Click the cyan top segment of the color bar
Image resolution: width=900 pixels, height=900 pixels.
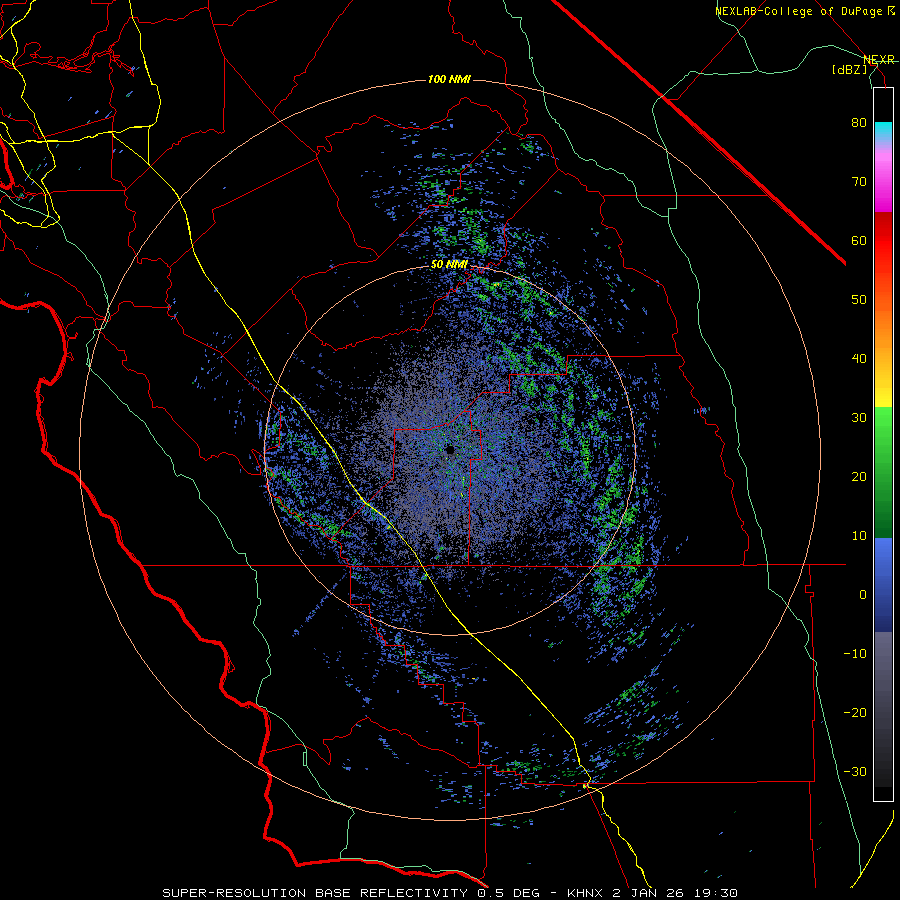(883, 130)
